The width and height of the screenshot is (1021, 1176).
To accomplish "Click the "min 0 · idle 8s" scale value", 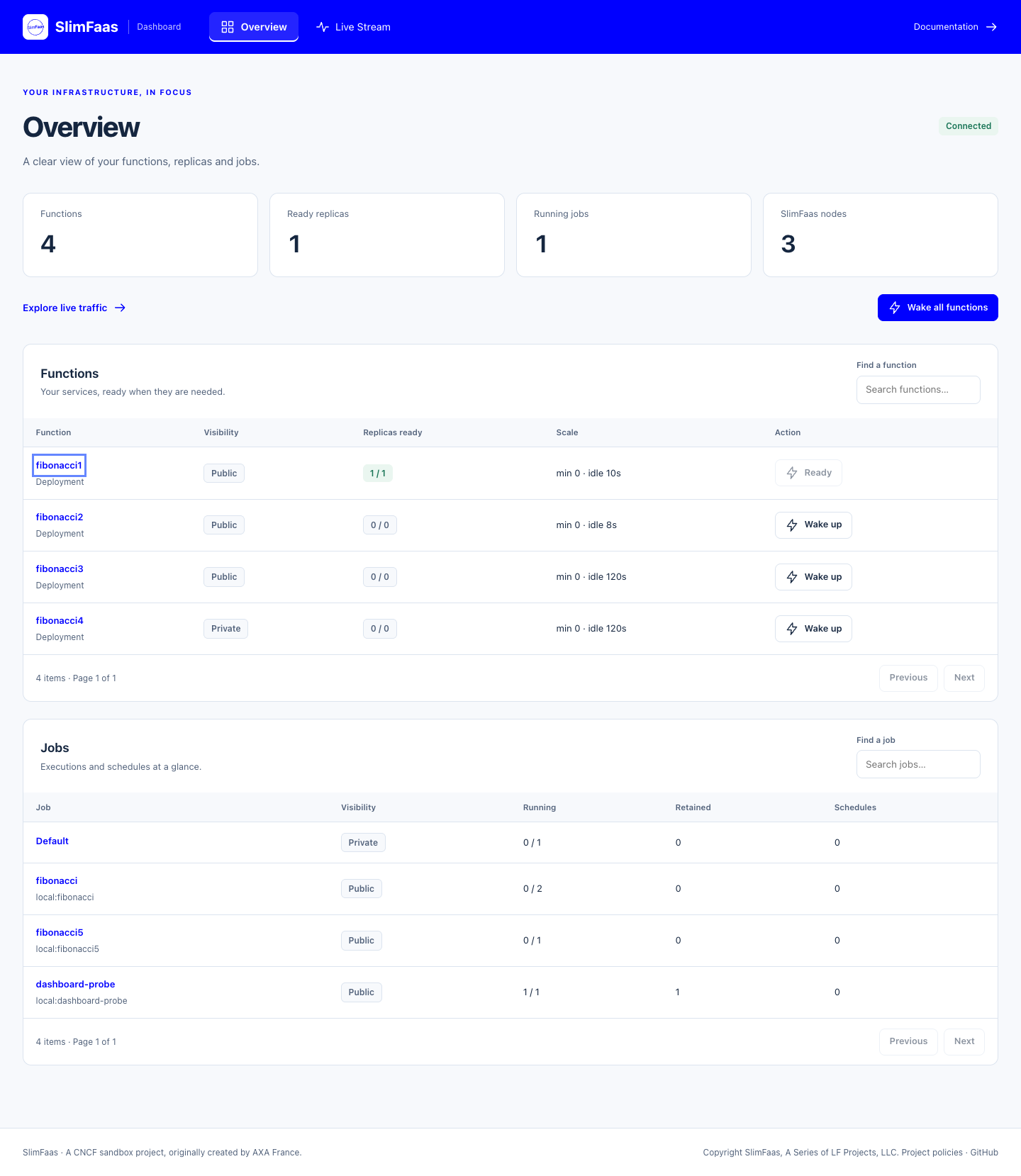I will click(586, 525).
